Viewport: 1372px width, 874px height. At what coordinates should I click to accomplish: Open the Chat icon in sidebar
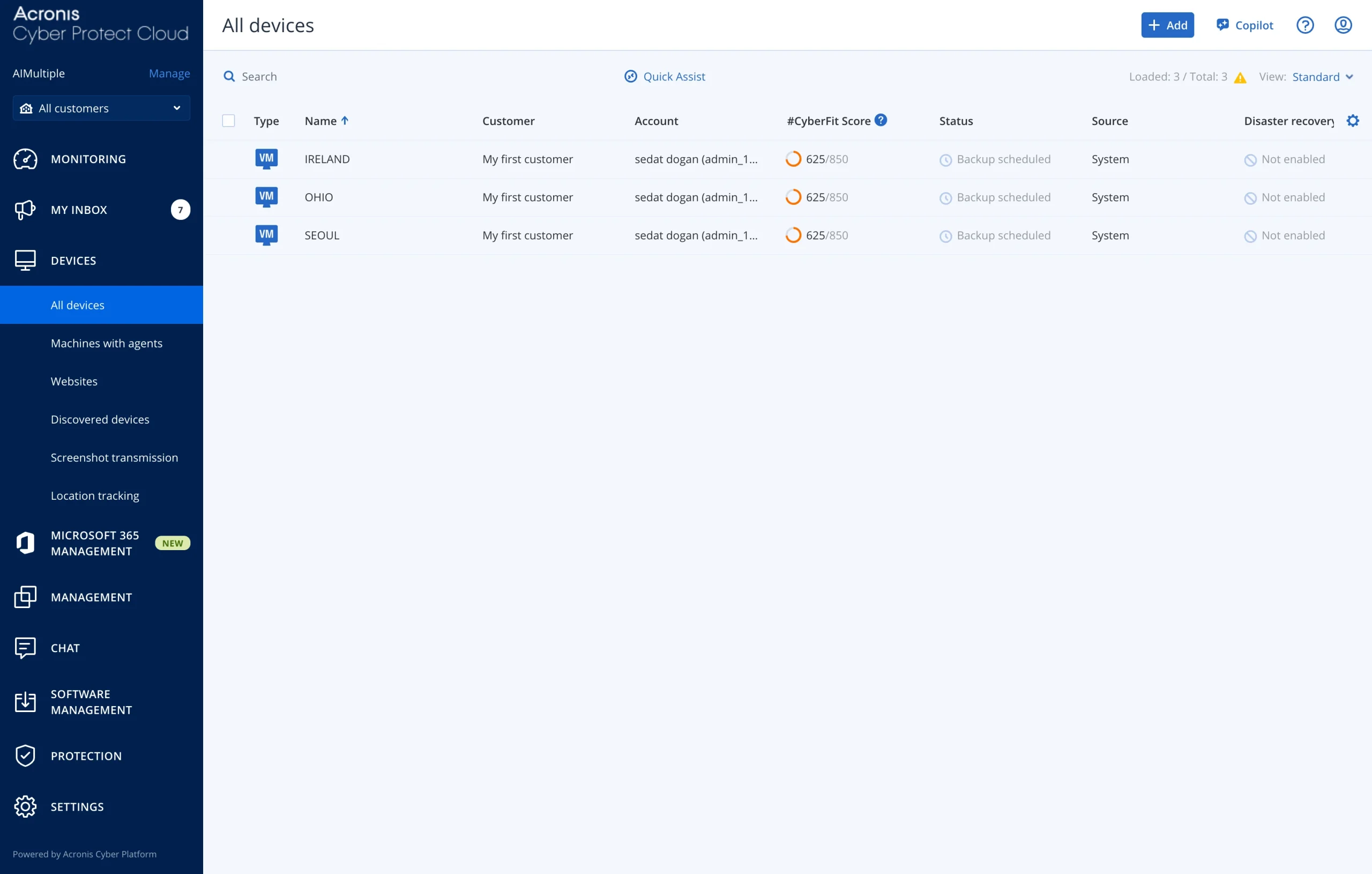[25, 648]
